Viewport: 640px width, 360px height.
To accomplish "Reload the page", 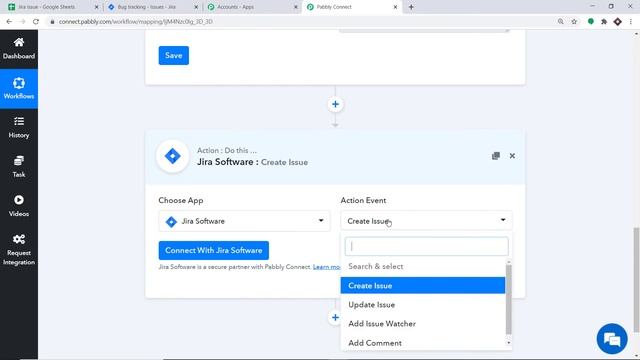I will [36, 22].
